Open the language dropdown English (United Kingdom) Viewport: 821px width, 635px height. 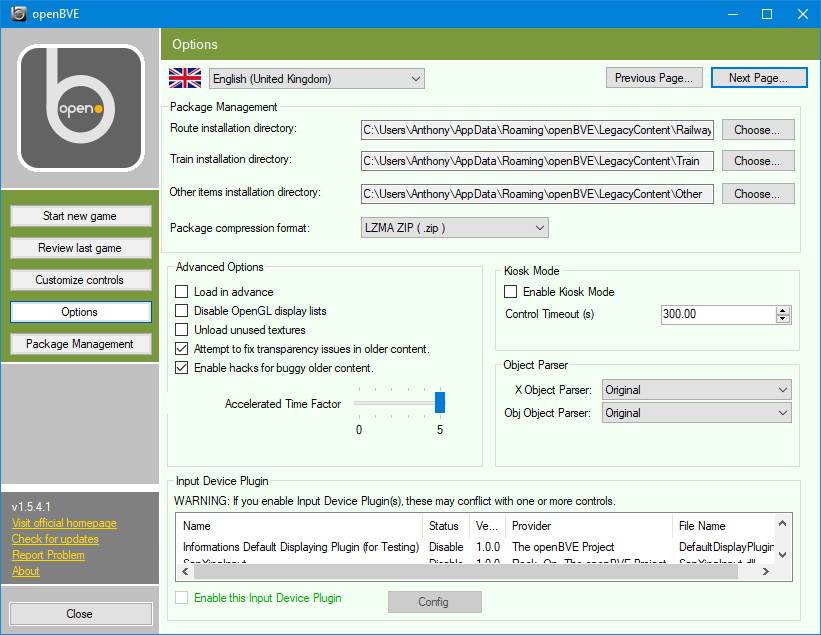(317, 79)
